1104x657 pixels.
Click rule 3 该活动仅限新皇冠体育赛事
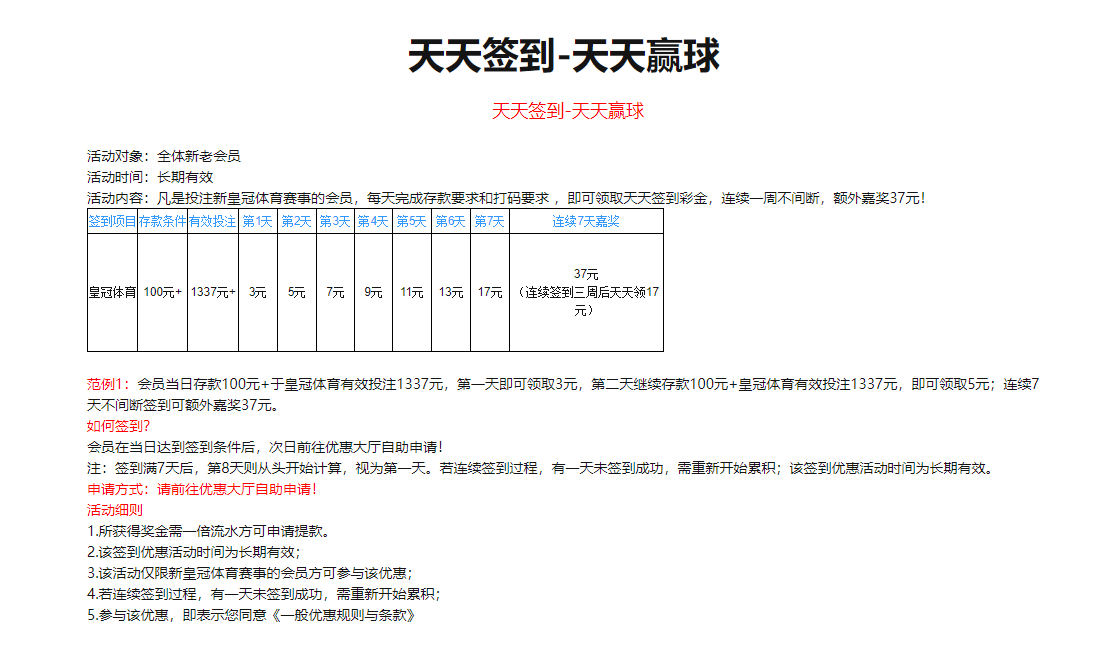coord(250,573)
